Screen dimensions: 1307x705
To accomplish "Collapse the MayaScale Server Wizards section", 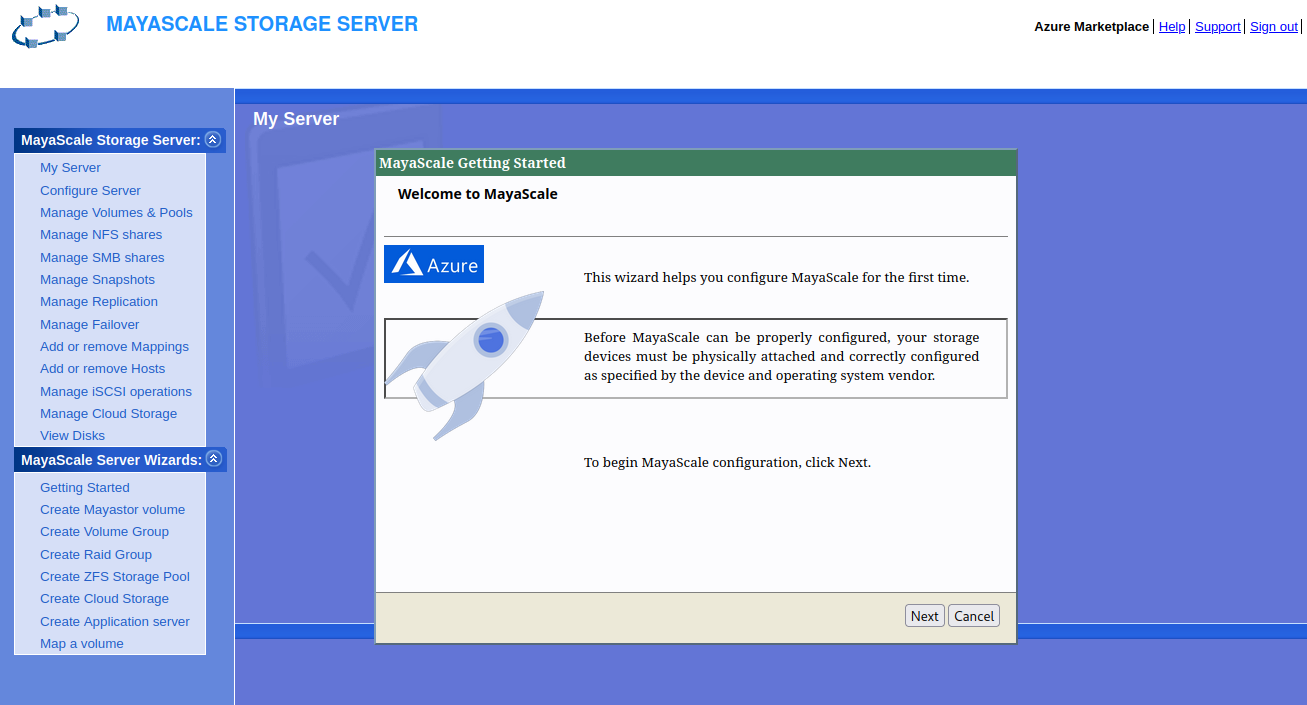I will 213,459.
